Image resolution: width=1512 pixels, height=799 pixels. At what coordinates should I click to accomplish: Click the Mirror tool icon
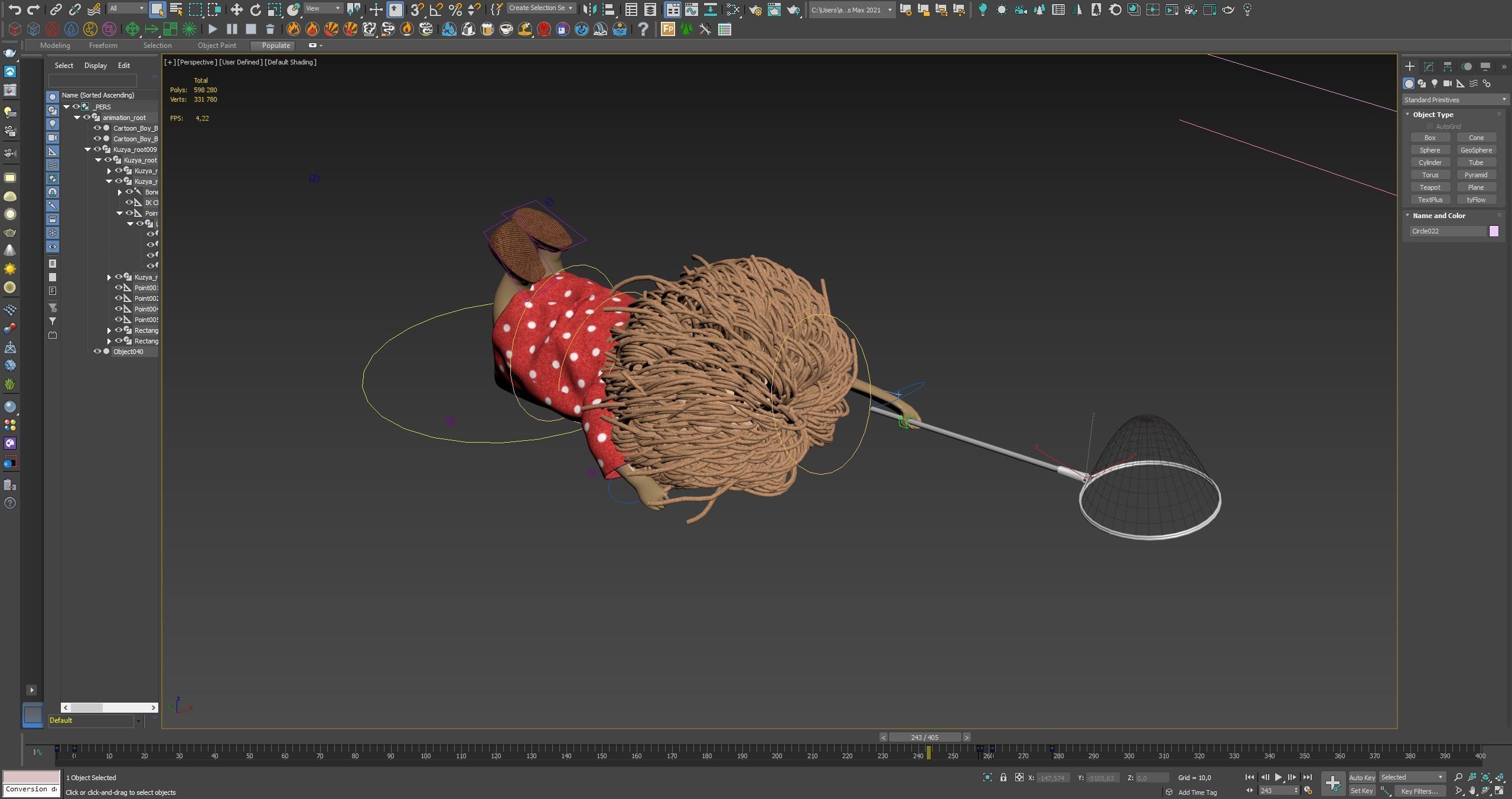[589, 9]
